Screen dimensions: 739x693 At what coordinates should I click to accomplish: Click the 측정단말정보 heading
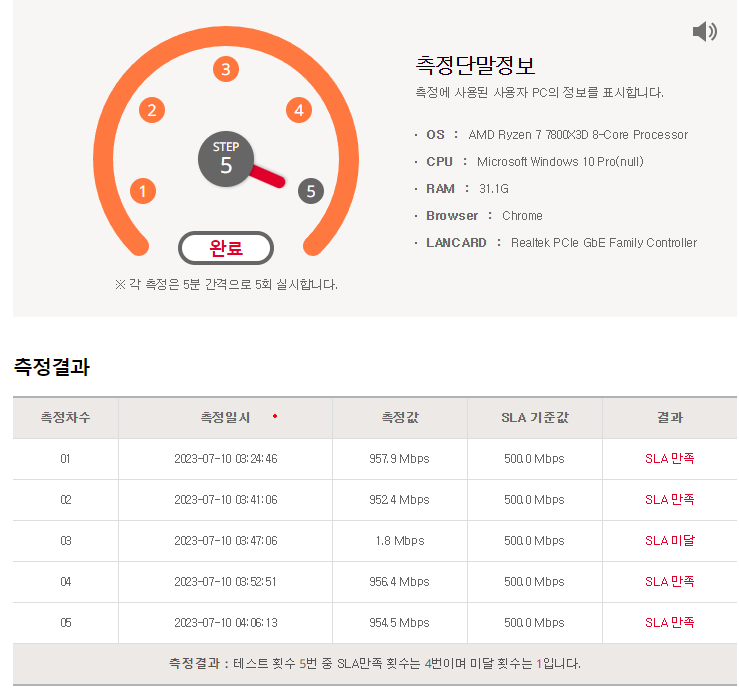(x=475, y=66)
